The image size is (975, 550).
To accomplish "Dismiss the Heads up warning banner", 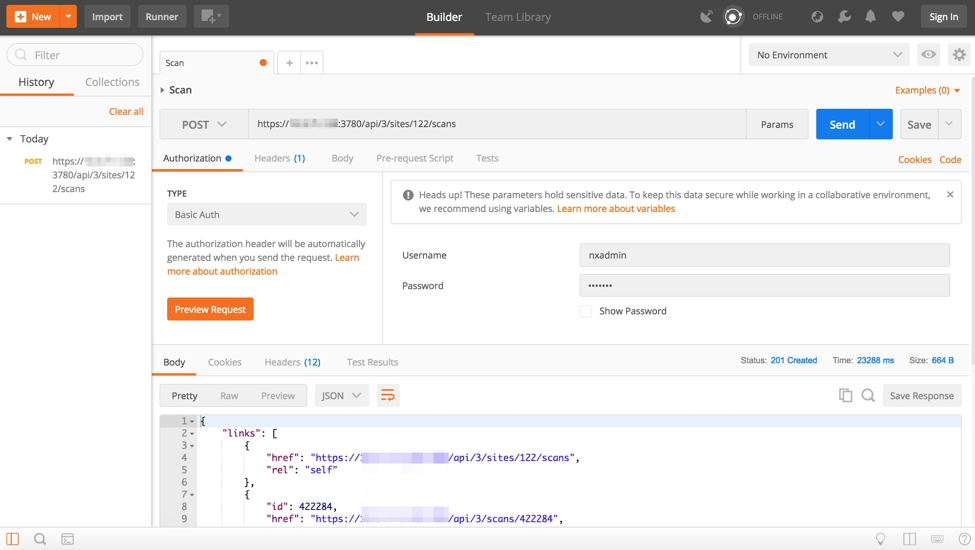I will (950, 195).
